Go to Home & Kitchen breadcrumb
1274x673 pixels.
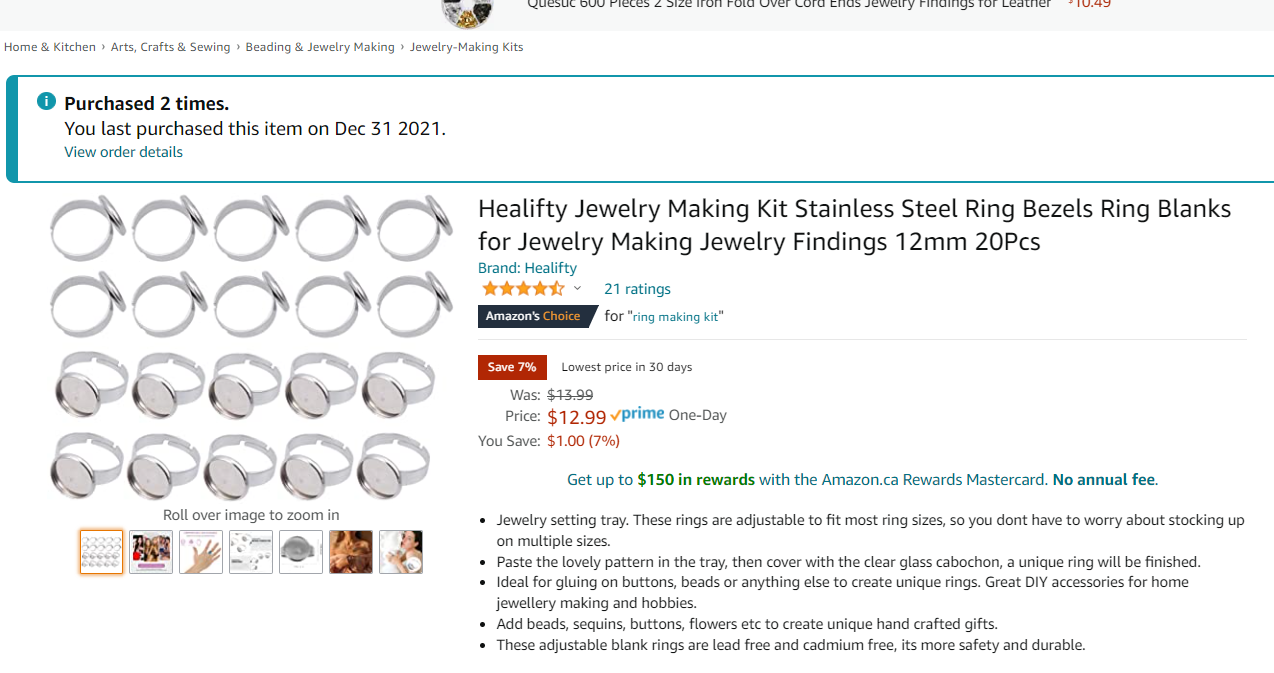tap(50, 47)
